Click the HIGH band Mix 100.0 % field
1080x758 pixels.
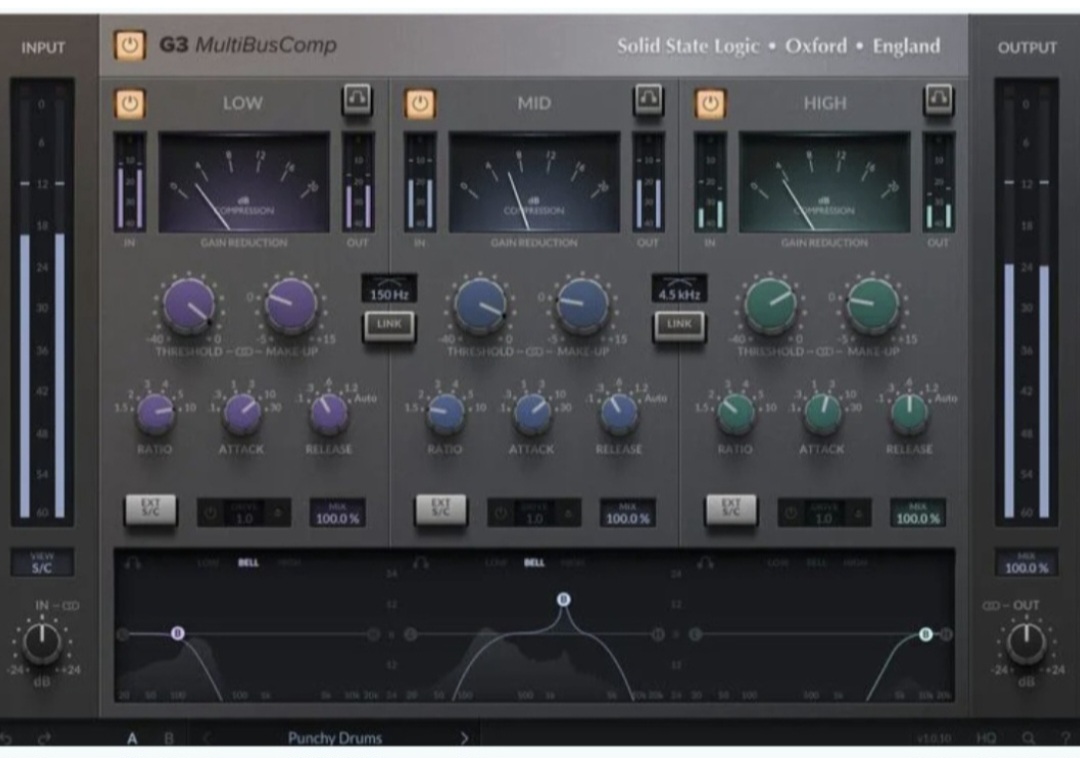(x=917, y=514)
